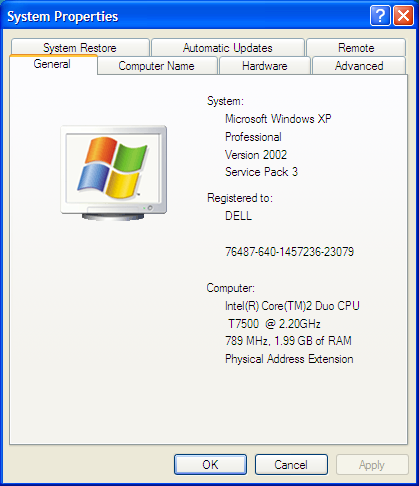Click the Intel Core 2 Duo CPU line
This screenshot has width=419, height=486.
pyautogui.click(x=292, y=306)
